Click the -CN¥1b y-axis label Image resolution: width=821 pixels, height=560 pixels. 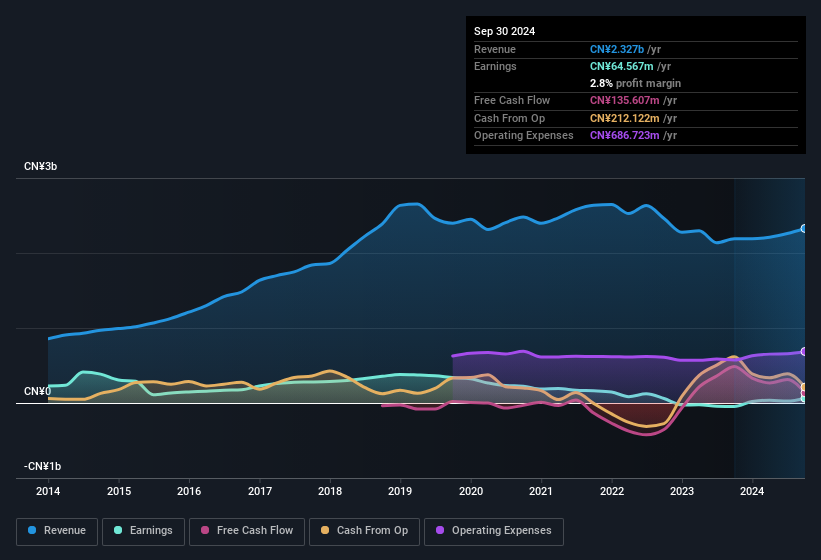click(42, 466)
